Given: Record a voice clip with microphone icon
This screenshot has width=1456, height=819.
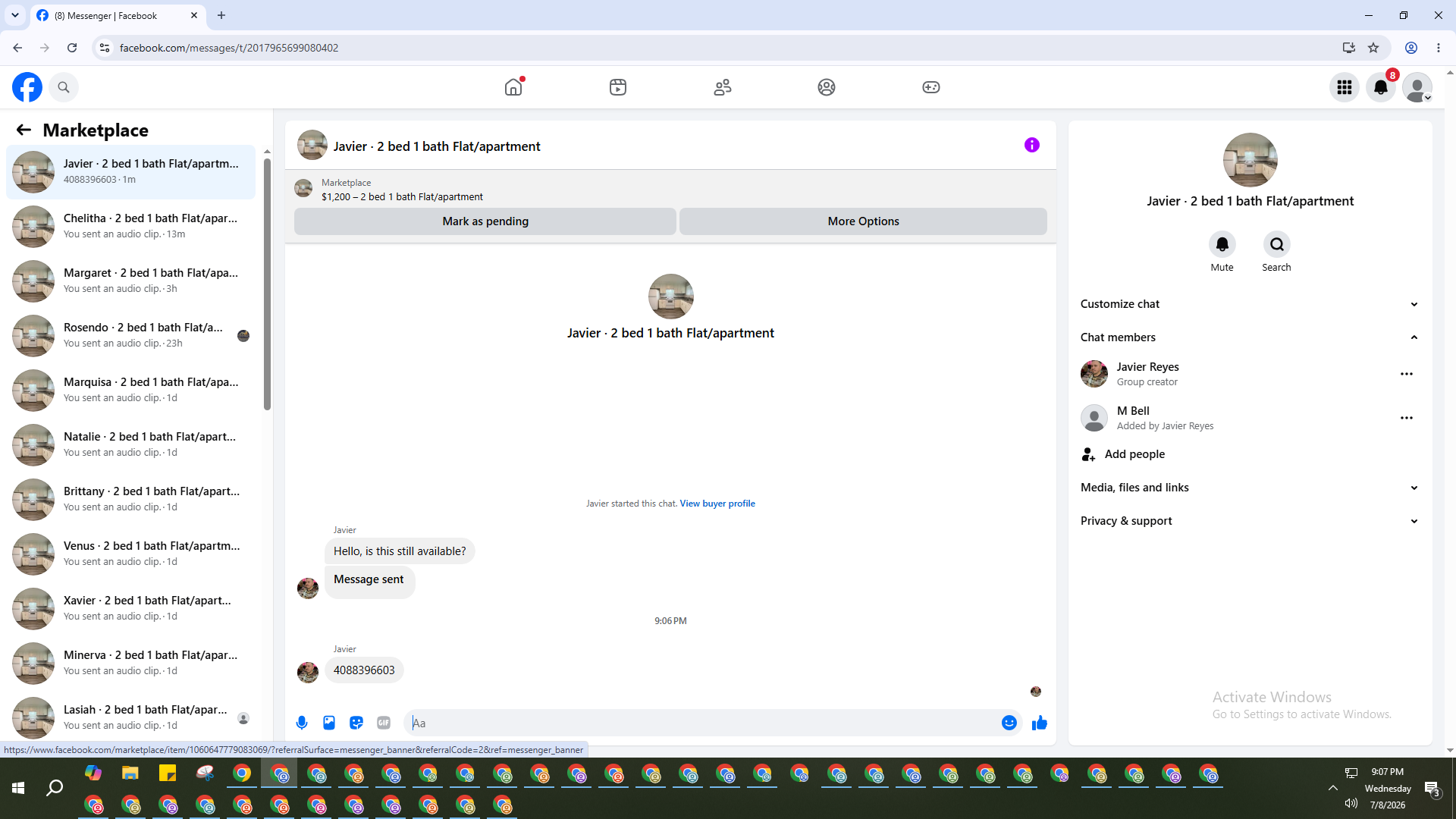Looking at the screenshot, I should [302, 723].
